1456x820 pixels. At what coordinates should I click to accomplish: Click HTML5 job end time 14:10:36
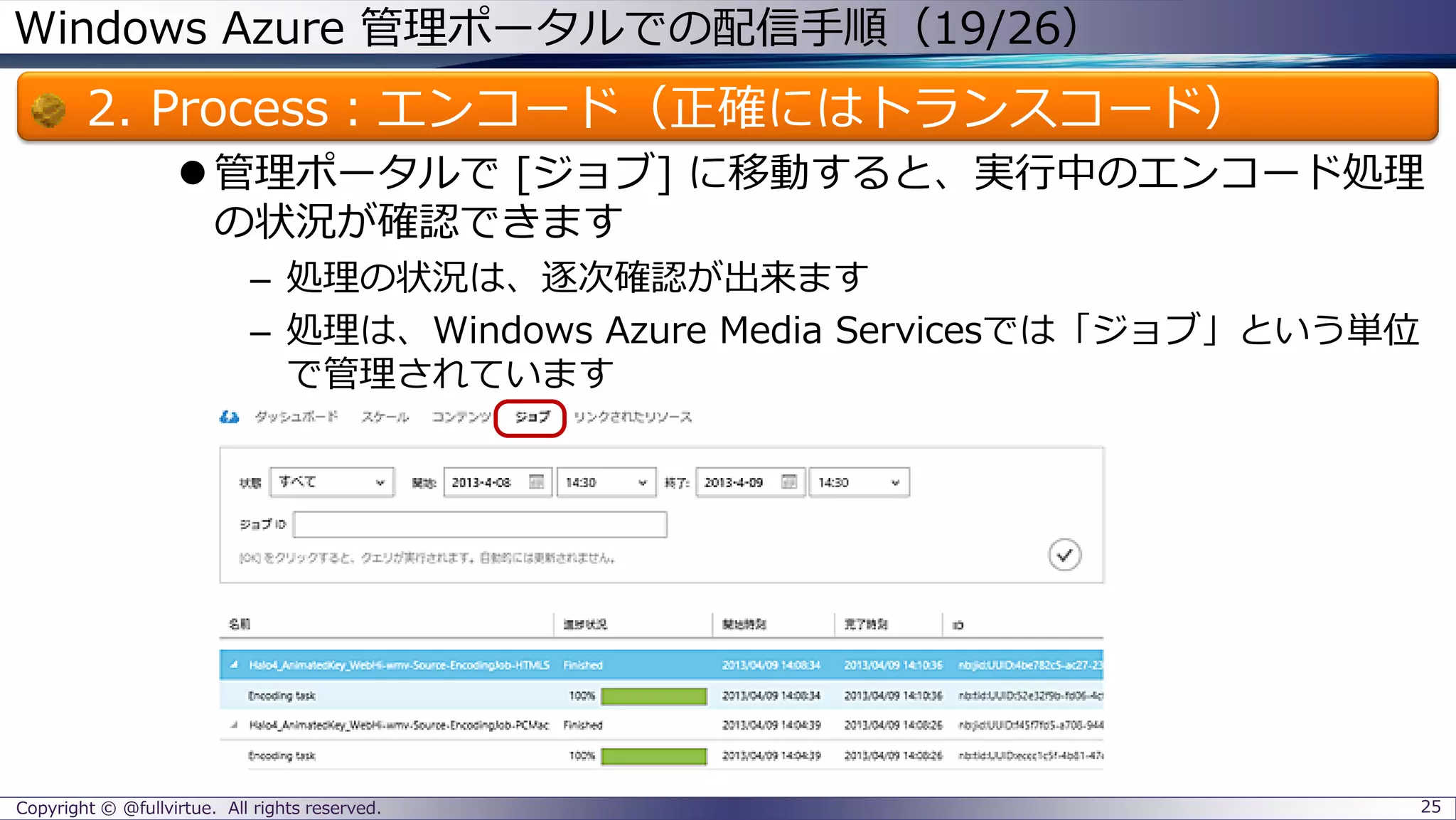click(894, 665)
